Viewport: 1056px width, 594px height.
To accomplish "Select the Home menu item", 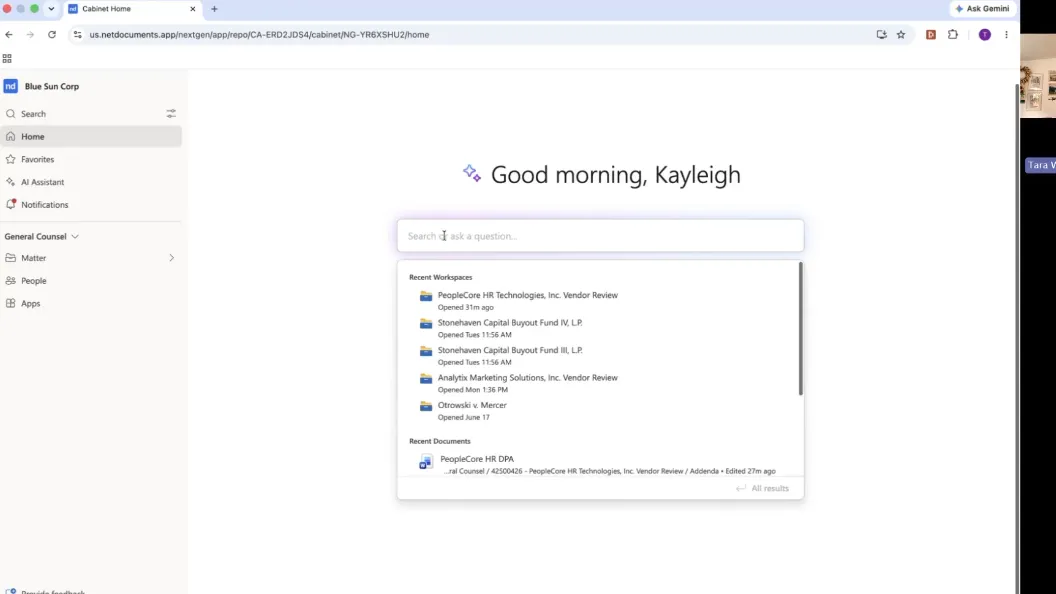I will click(x=91, y=137).
